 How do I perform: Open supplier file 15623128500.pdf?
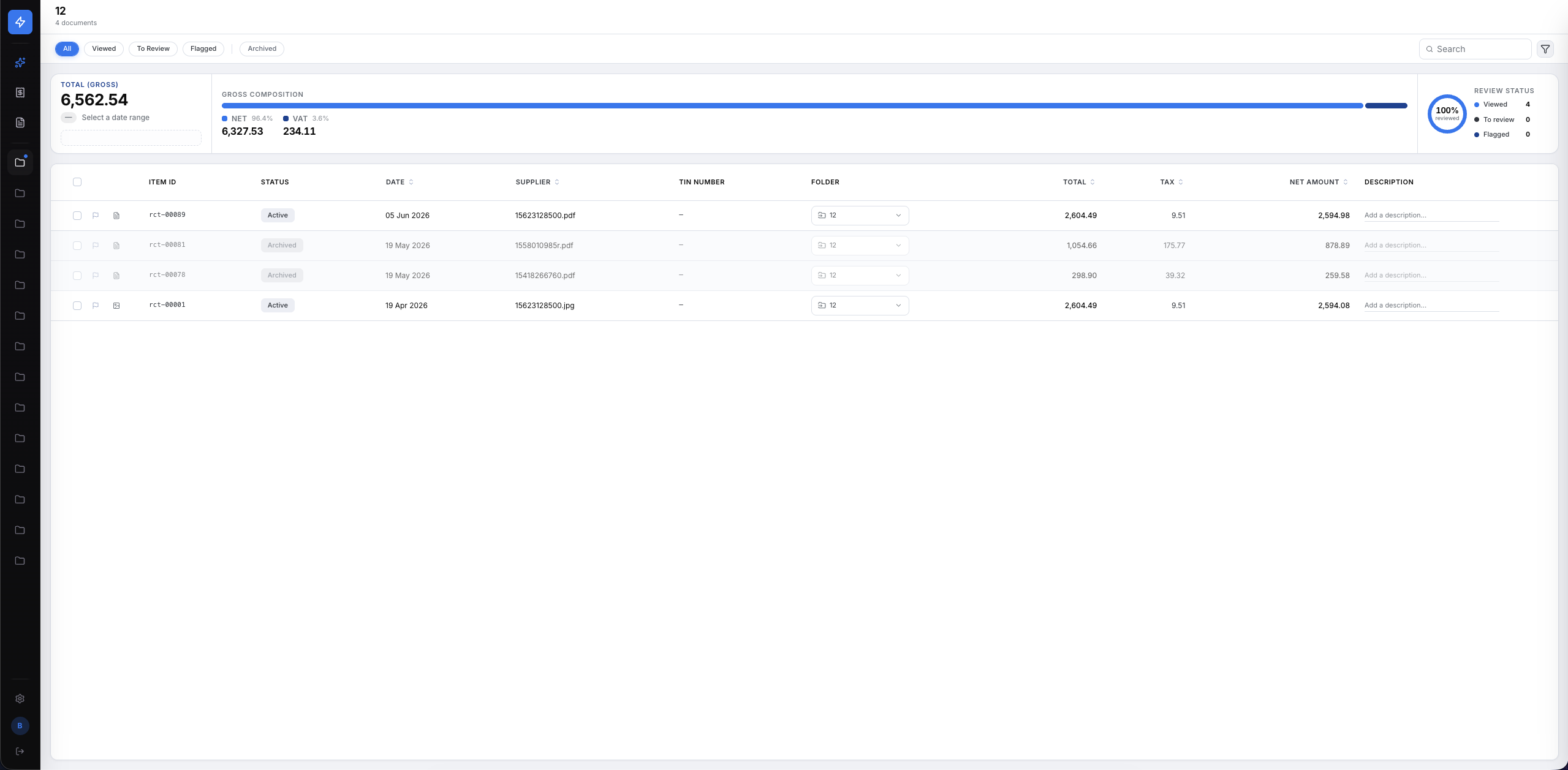(x=545, y=216)
